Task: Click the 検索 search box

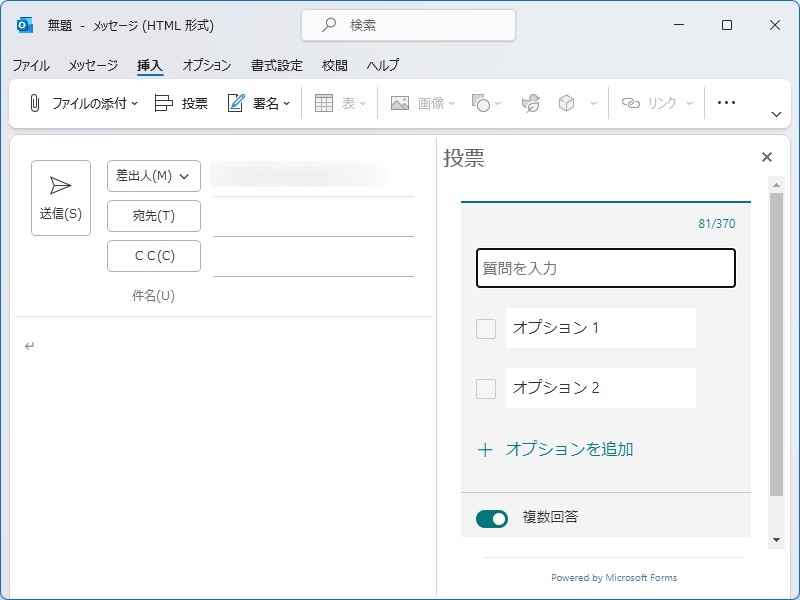Action: click(409, 24)
